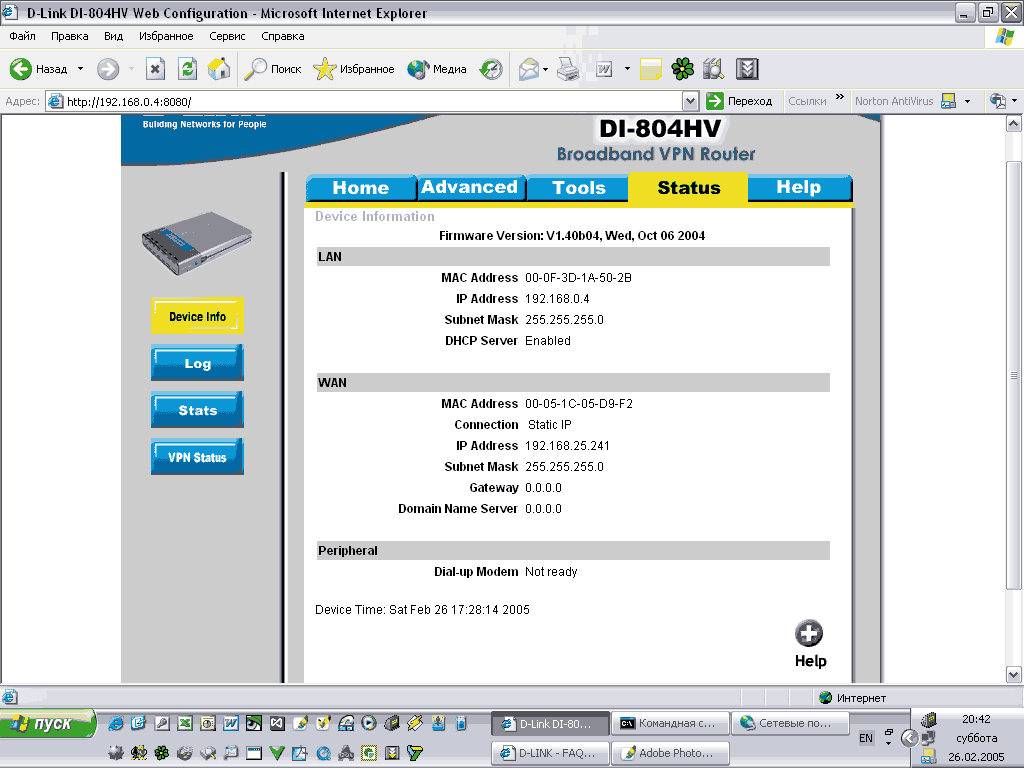Screen dimensions: 1024x768
Task: Switch to the Tools tab
Action: click(x=579, y=188)
